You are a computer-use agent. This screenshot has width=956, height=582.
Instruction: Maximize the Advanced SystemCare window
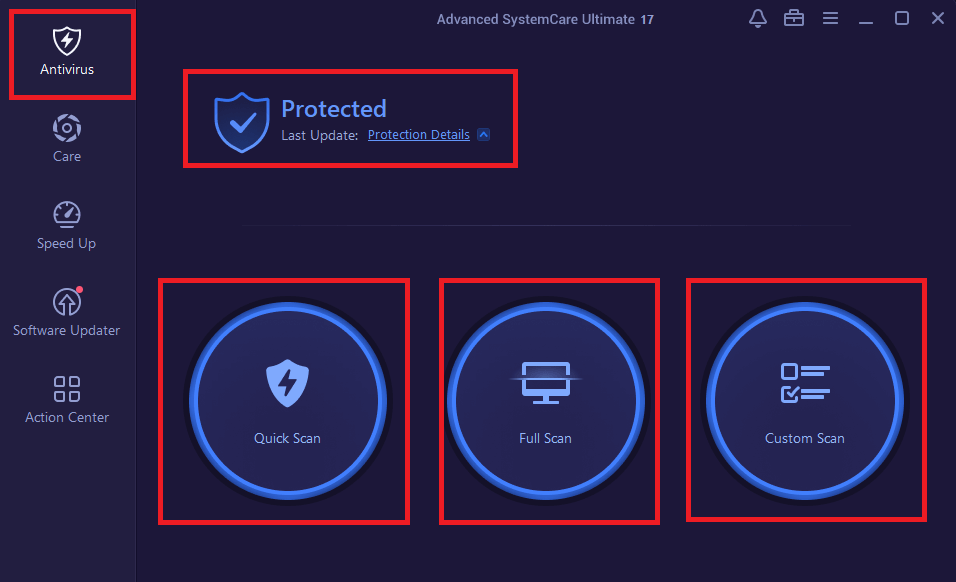click(x=902, y=18)
